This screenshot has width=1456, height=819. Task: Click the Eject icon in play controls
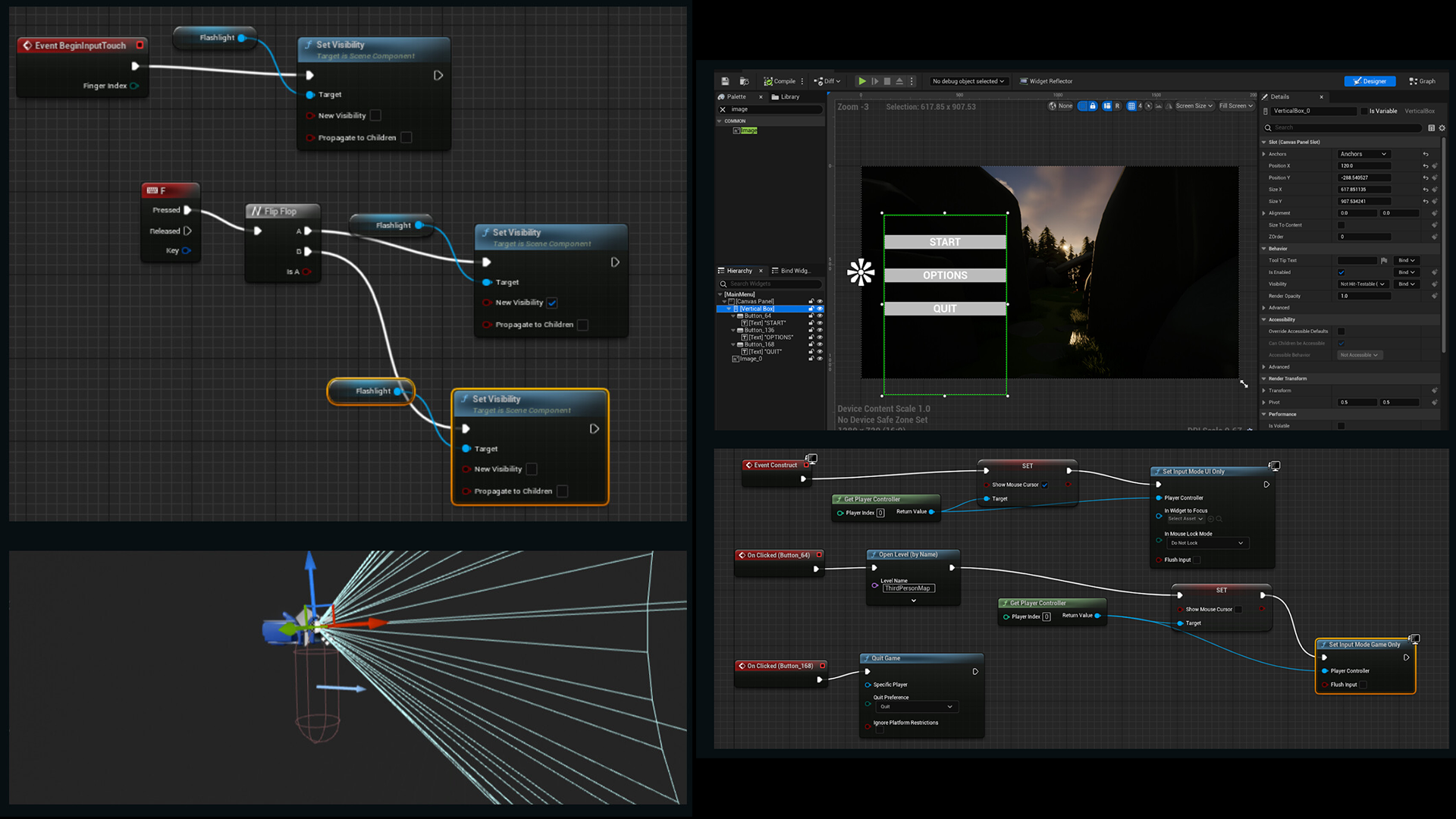[x=899, y=81]
